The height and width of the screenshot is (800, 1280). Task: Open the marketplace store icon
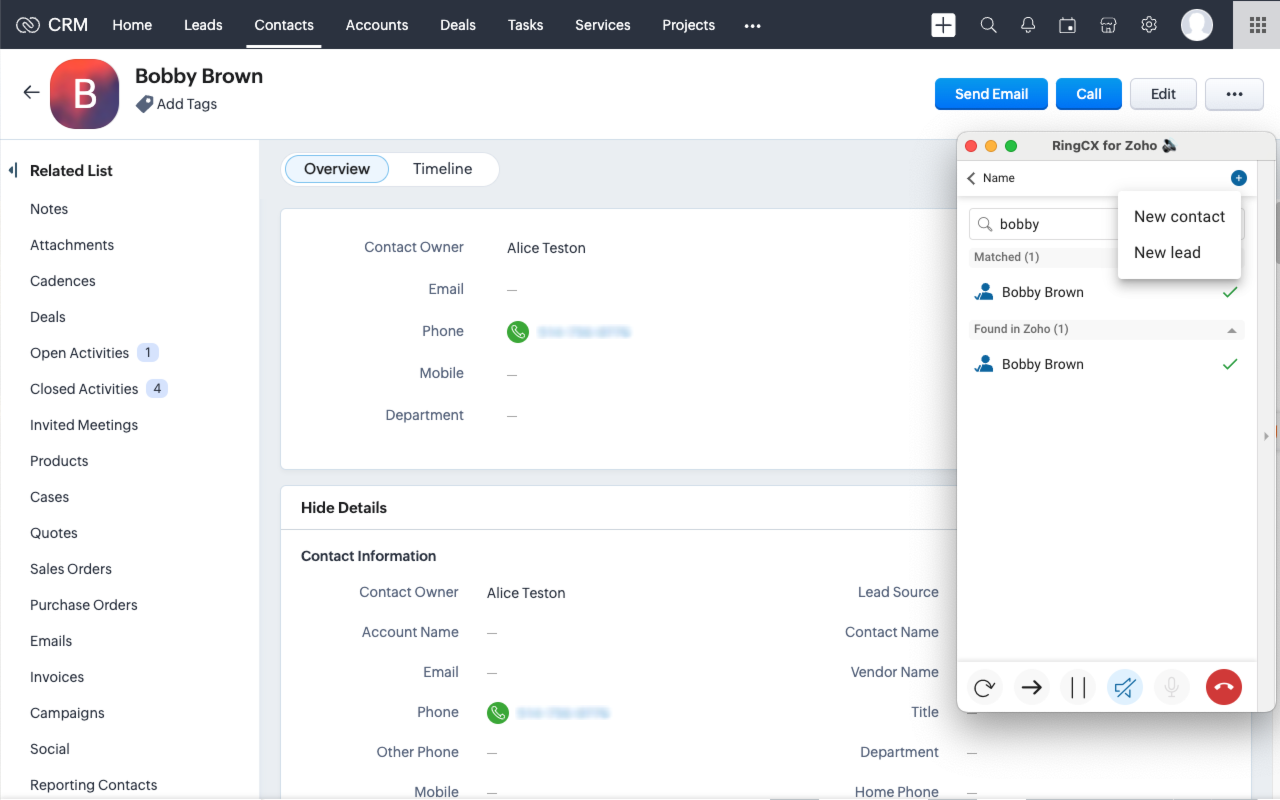coord(1108,25)
